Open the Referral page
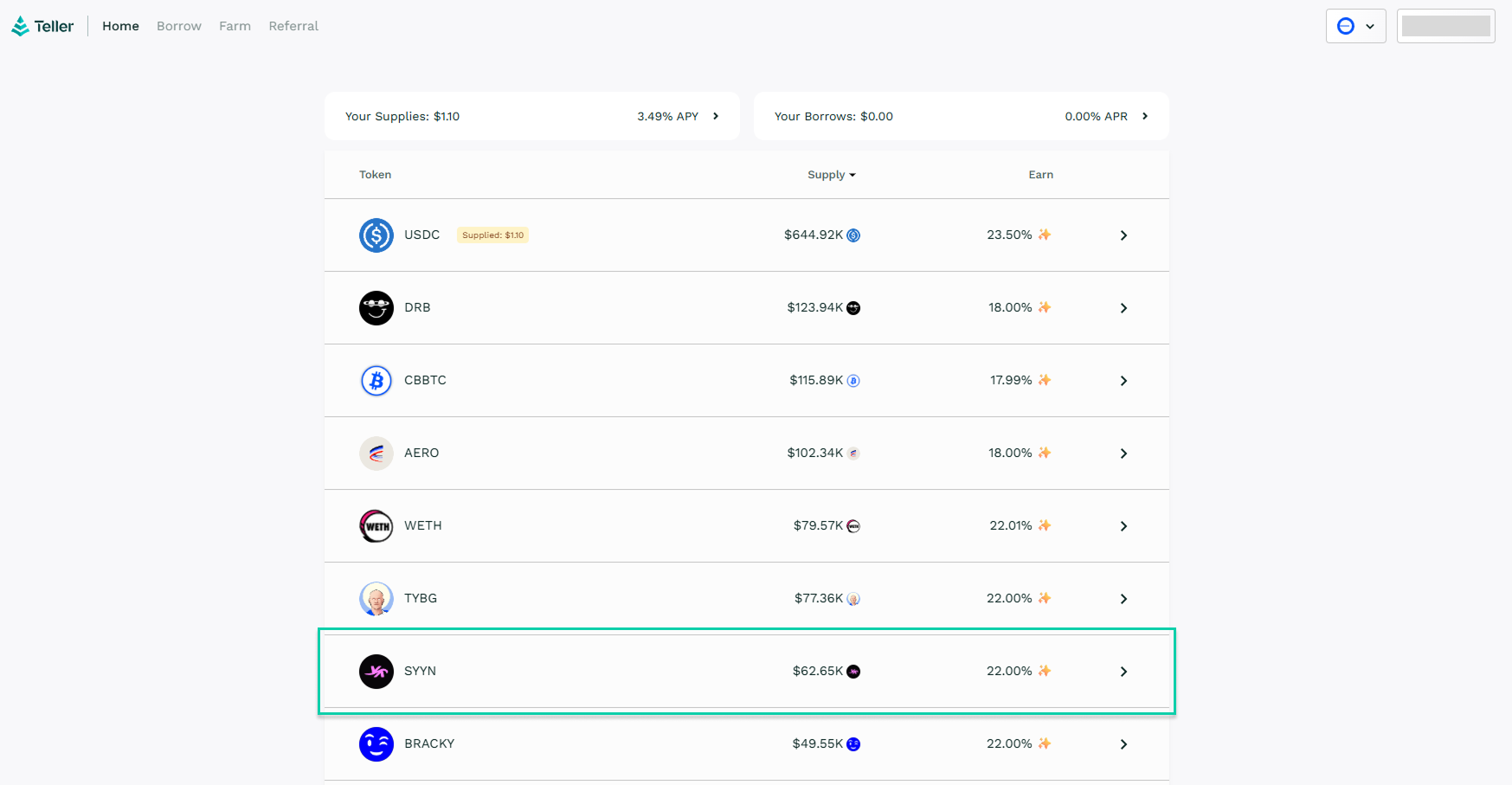The height and width of the screenshot is (785, 1512). click(x=293, y=26)
